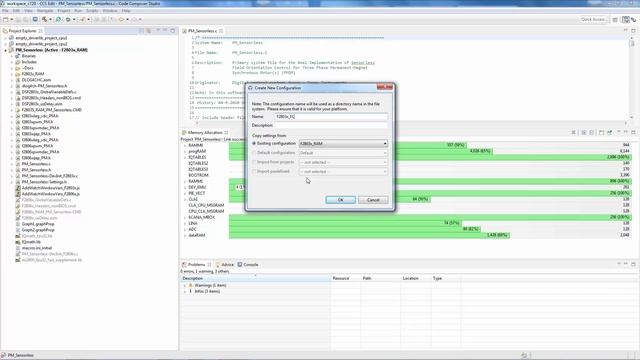Open the Project menu
Image resolution: width=640 pixels, height=360 pixels.
64,11
